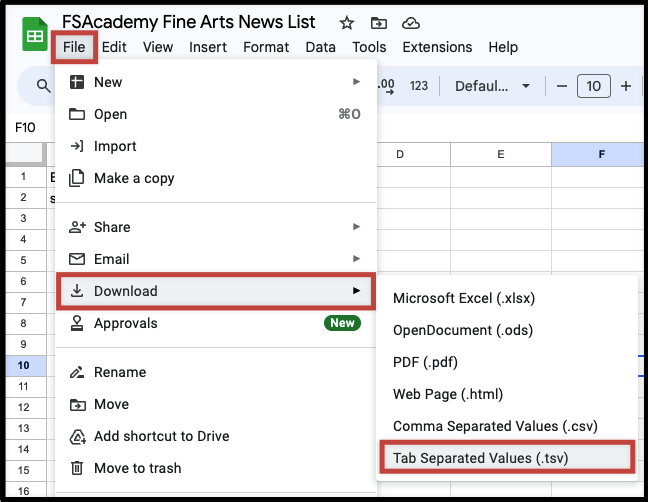Click the arrow icon next to Import
This screenshot has height=502, width=648.
click(x=77, y=146)
